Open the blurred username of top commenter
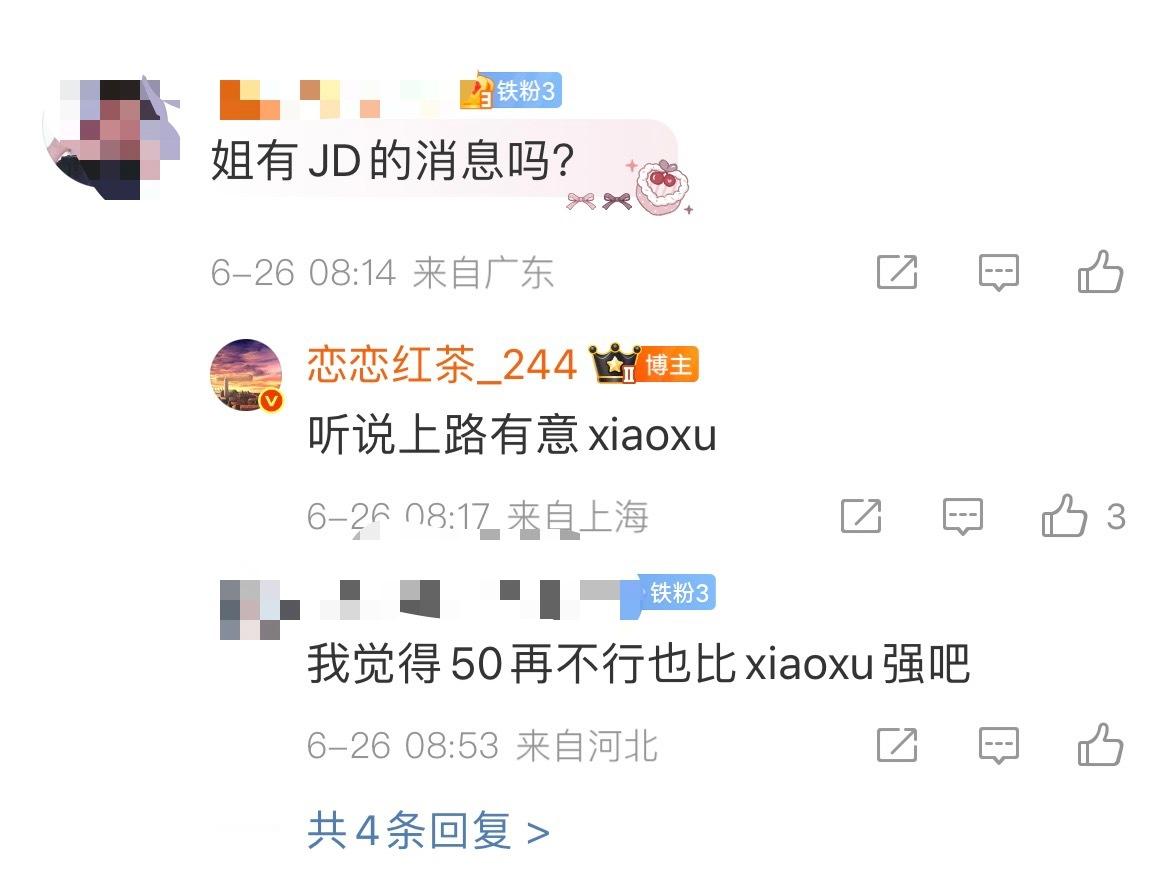 click(x=336, y=98)
